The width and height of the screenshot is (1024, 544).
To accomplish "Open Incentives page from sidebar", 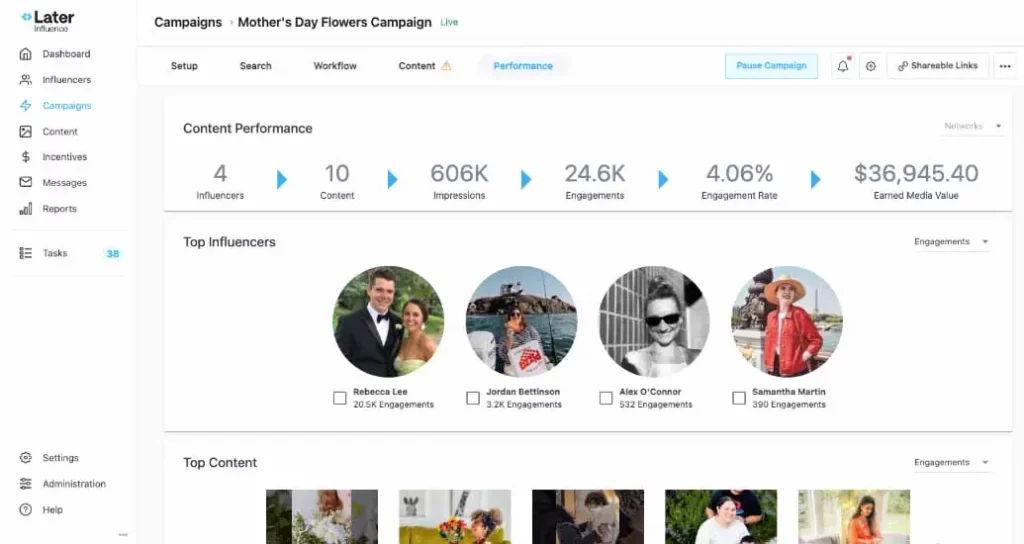I will pos(65,157).
